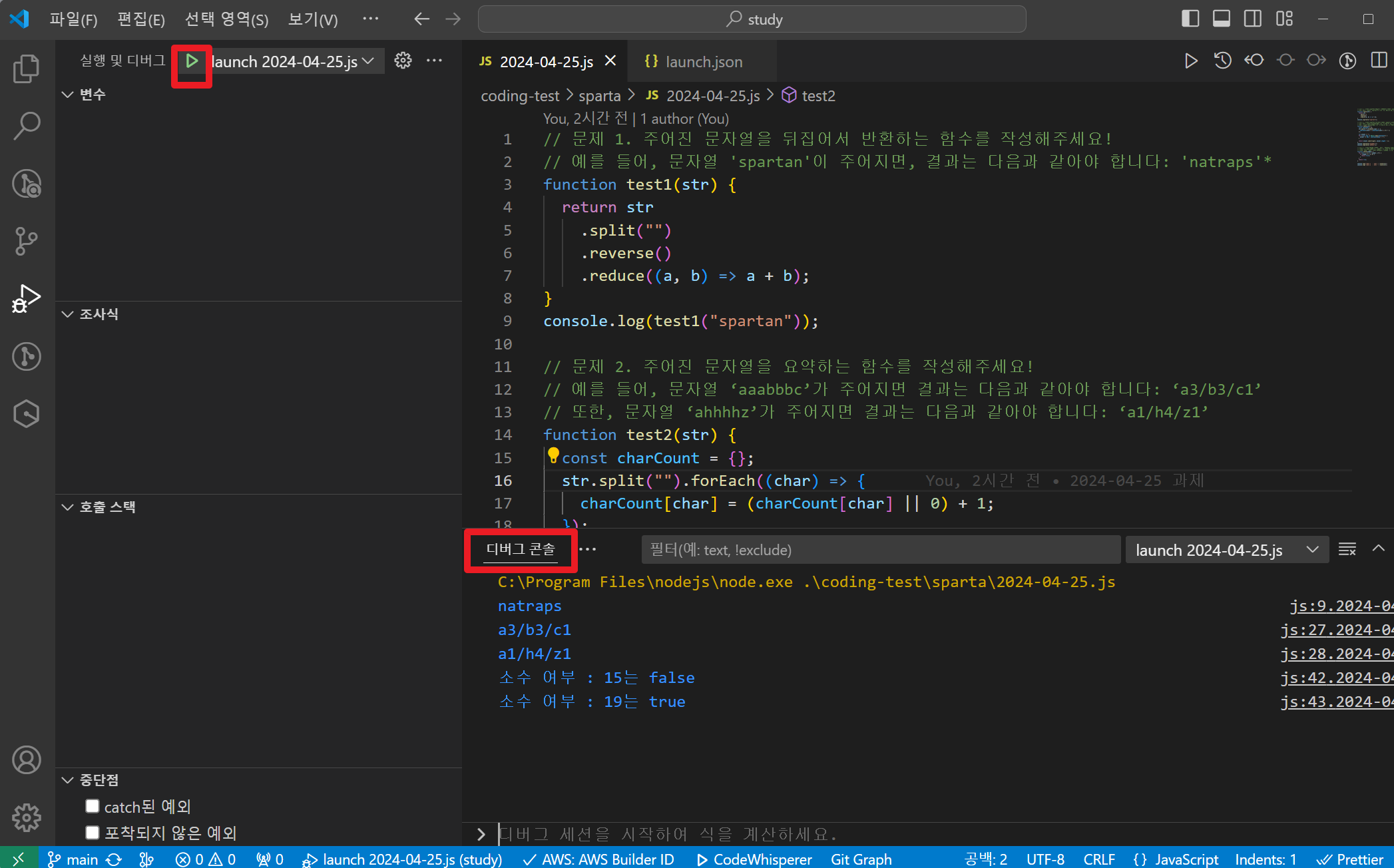Collapse the 변수 variables section
The width and height of the screenshot is (1394, 868).
click(68, 95)
